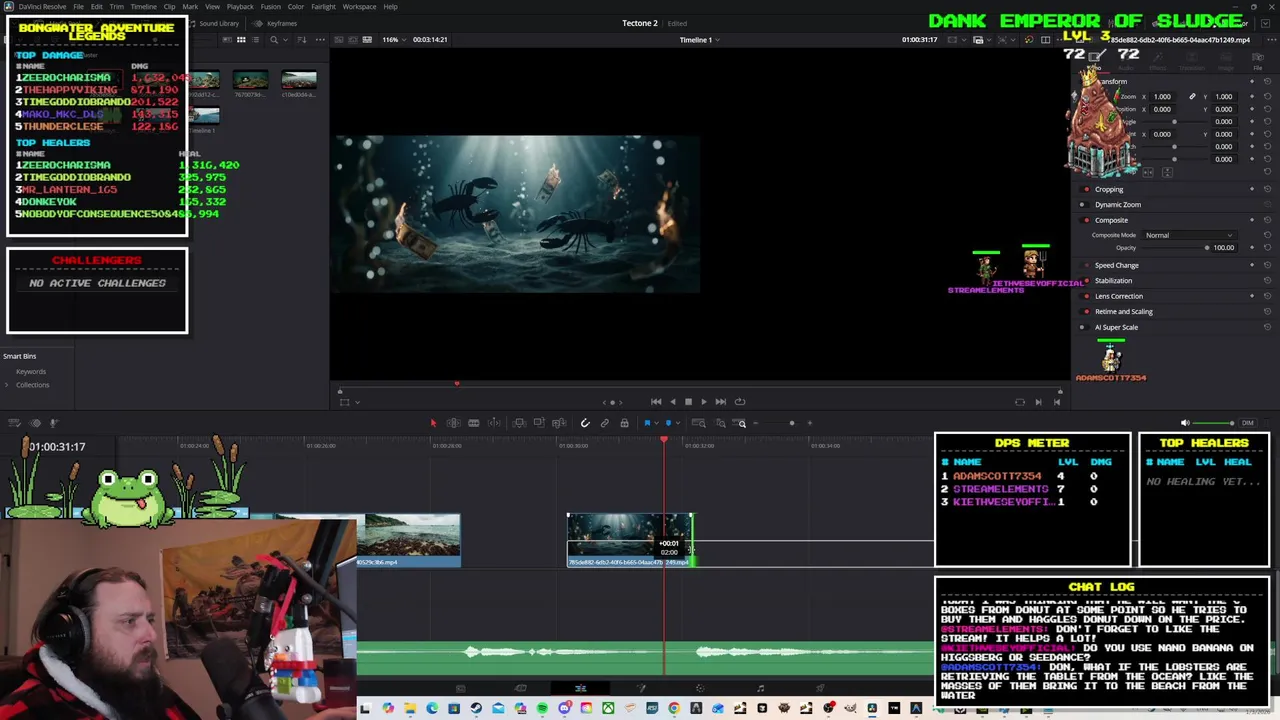Open the Sound Library panel
The width and height of the screenshot is (1280, 720).
click(213, 23)
